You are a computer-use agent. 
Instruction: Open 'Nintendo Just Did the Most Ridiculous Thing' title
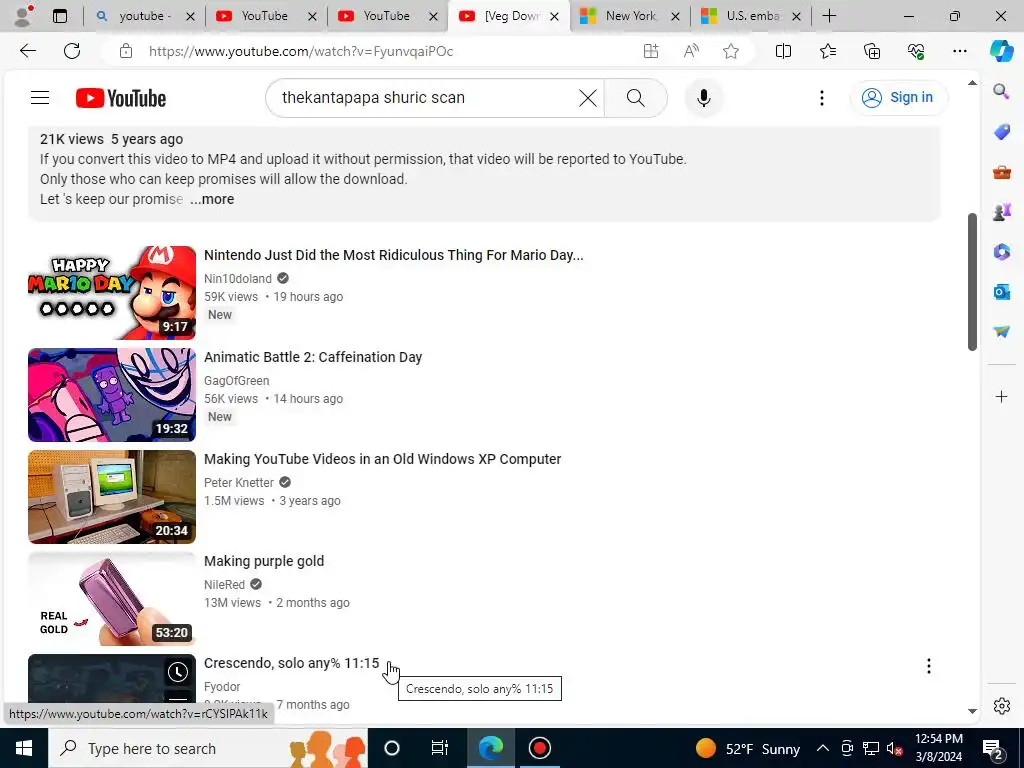pos(394,255)
